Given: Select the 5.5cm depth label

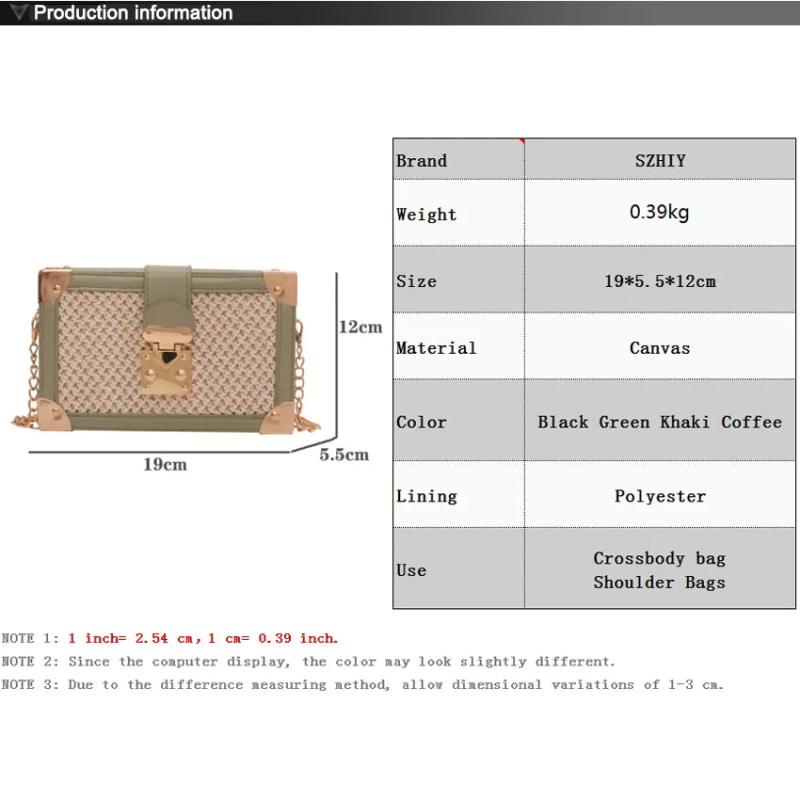Looking at the screenshot, I should (344, 454).
